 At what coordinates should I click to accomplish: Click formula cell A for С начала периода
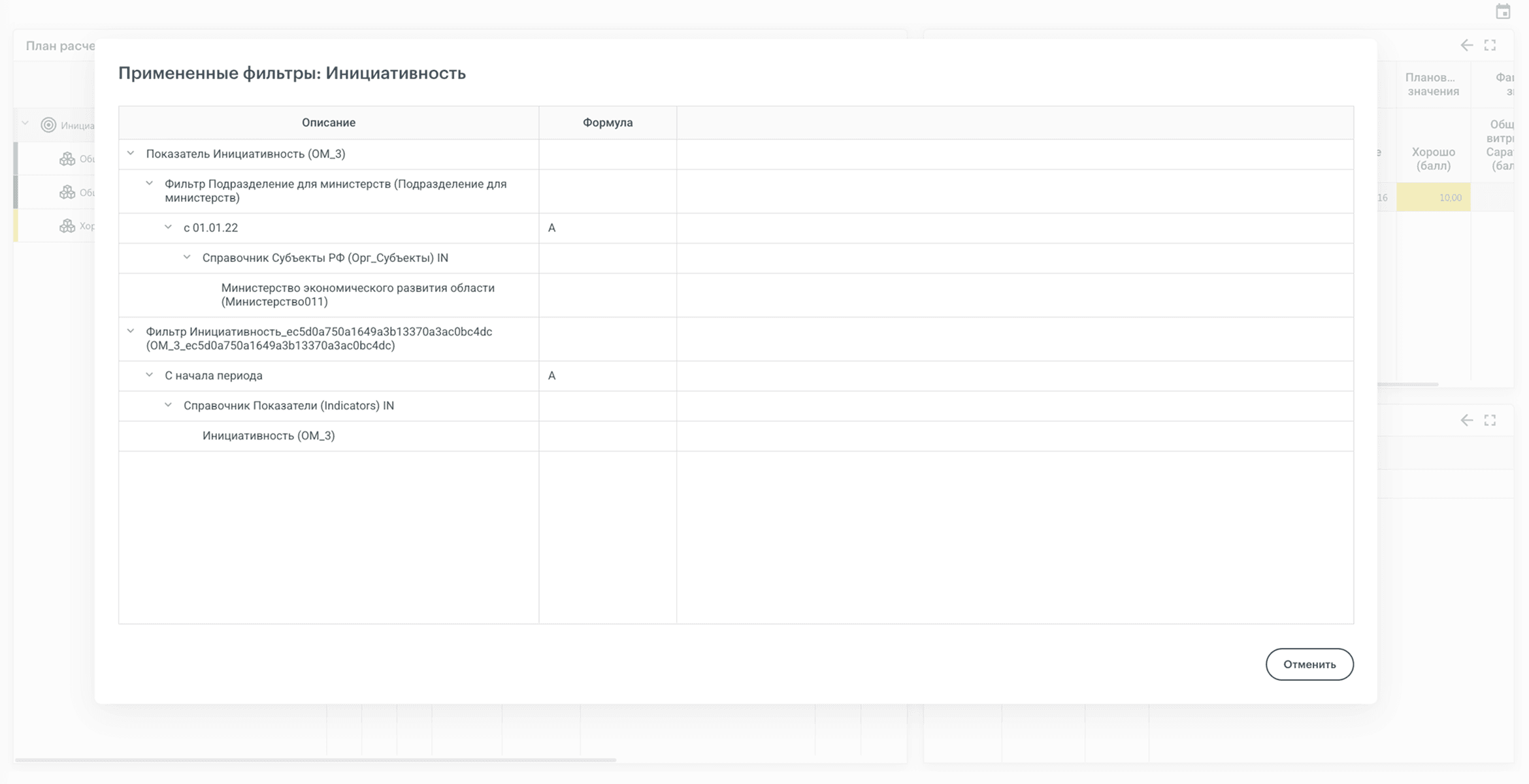point(608,376)
